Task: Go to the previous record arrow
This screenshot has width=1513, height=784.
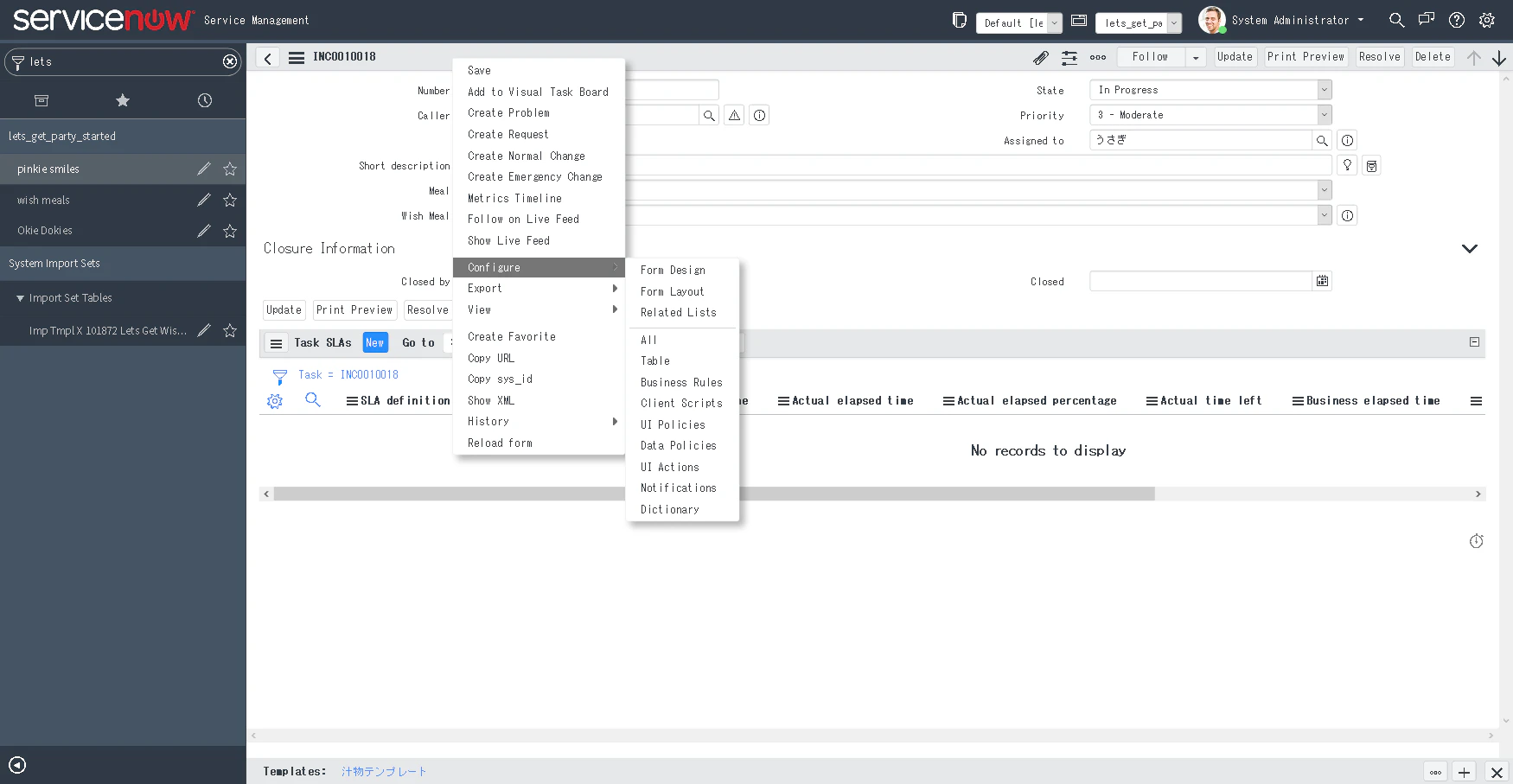Action: click(x=1474, y=58)
